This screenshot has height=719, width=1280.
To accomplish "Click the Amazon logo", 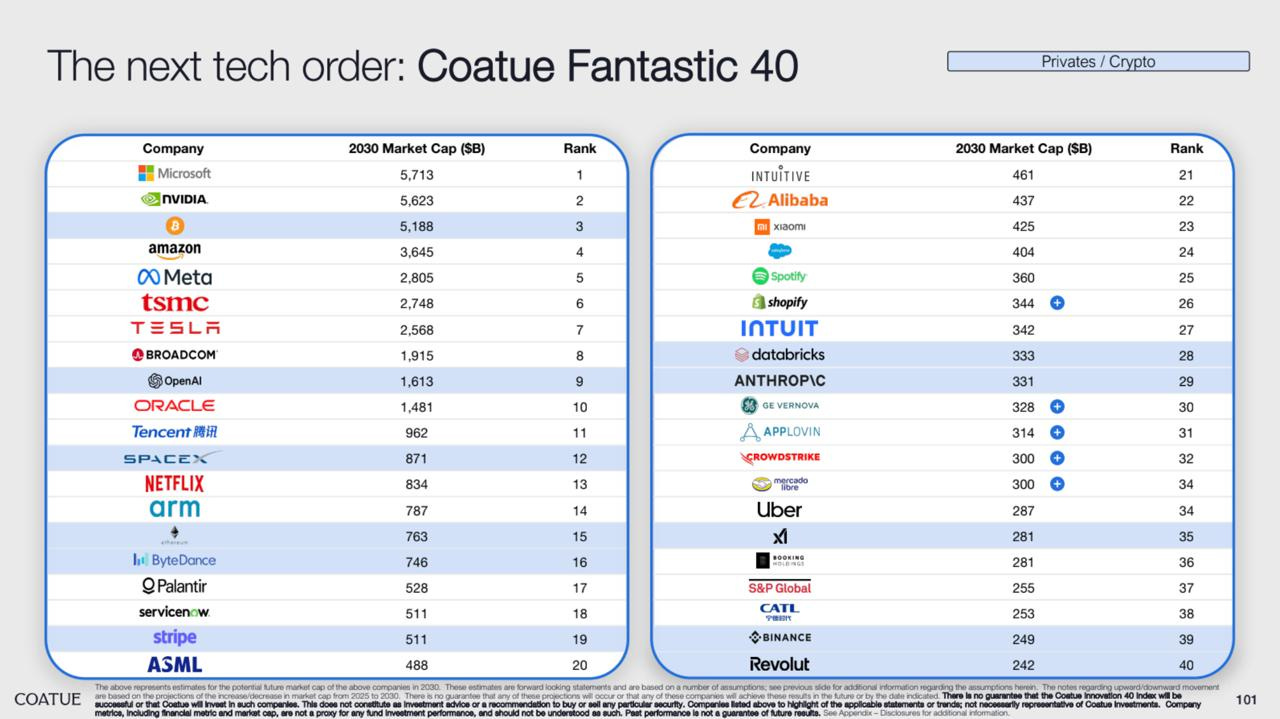I will (x=174, y=251).
